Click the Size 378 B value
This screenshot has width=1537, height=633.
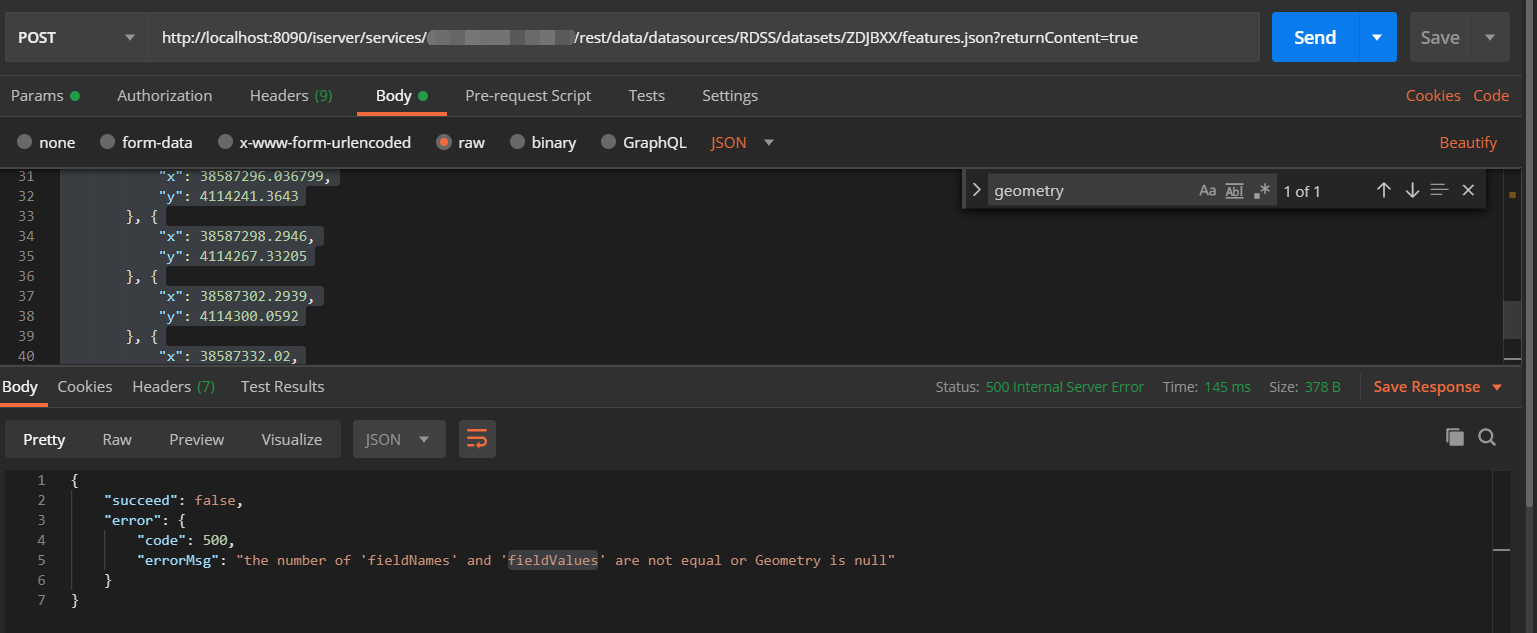[1323, 387]
